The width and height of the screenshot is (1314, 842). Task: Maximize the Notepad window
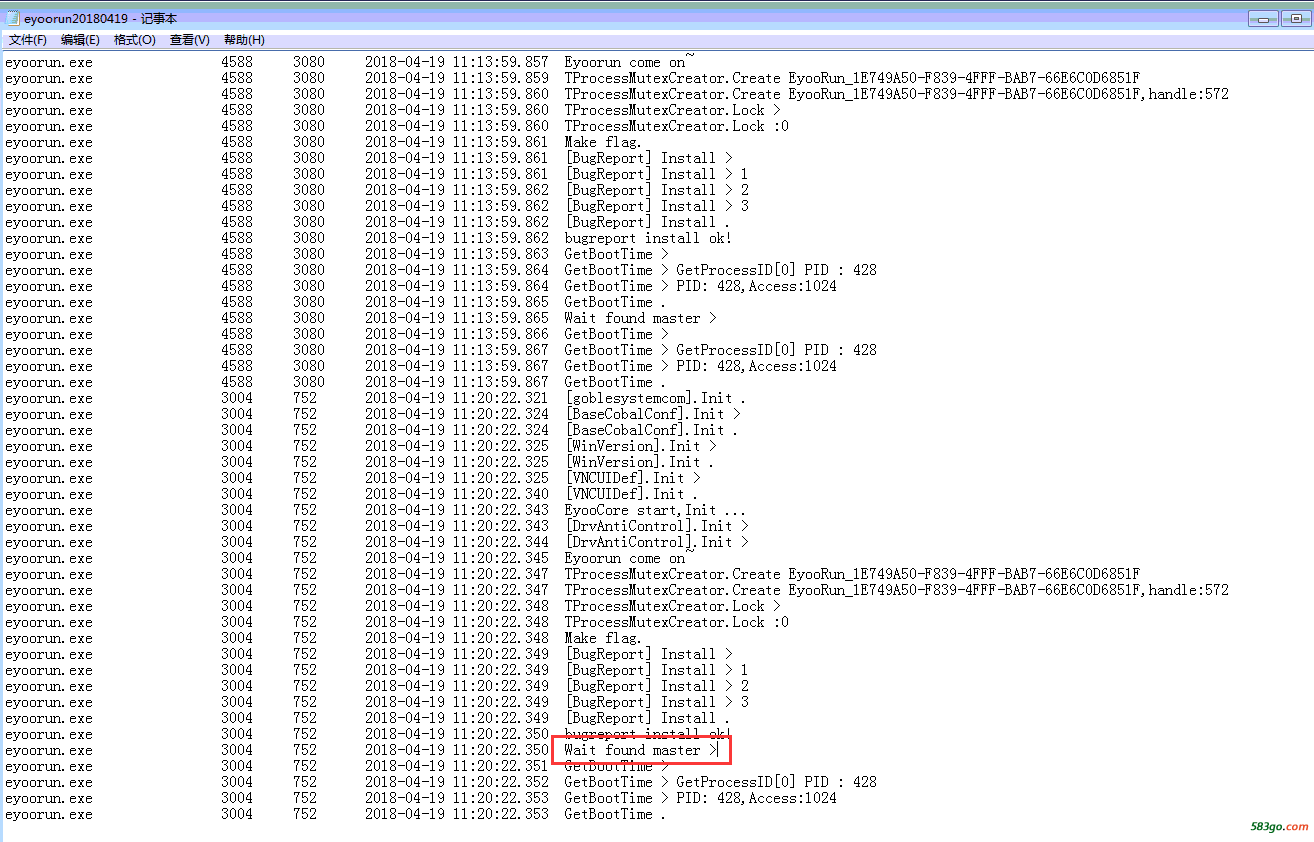[x=1295, y=19]
